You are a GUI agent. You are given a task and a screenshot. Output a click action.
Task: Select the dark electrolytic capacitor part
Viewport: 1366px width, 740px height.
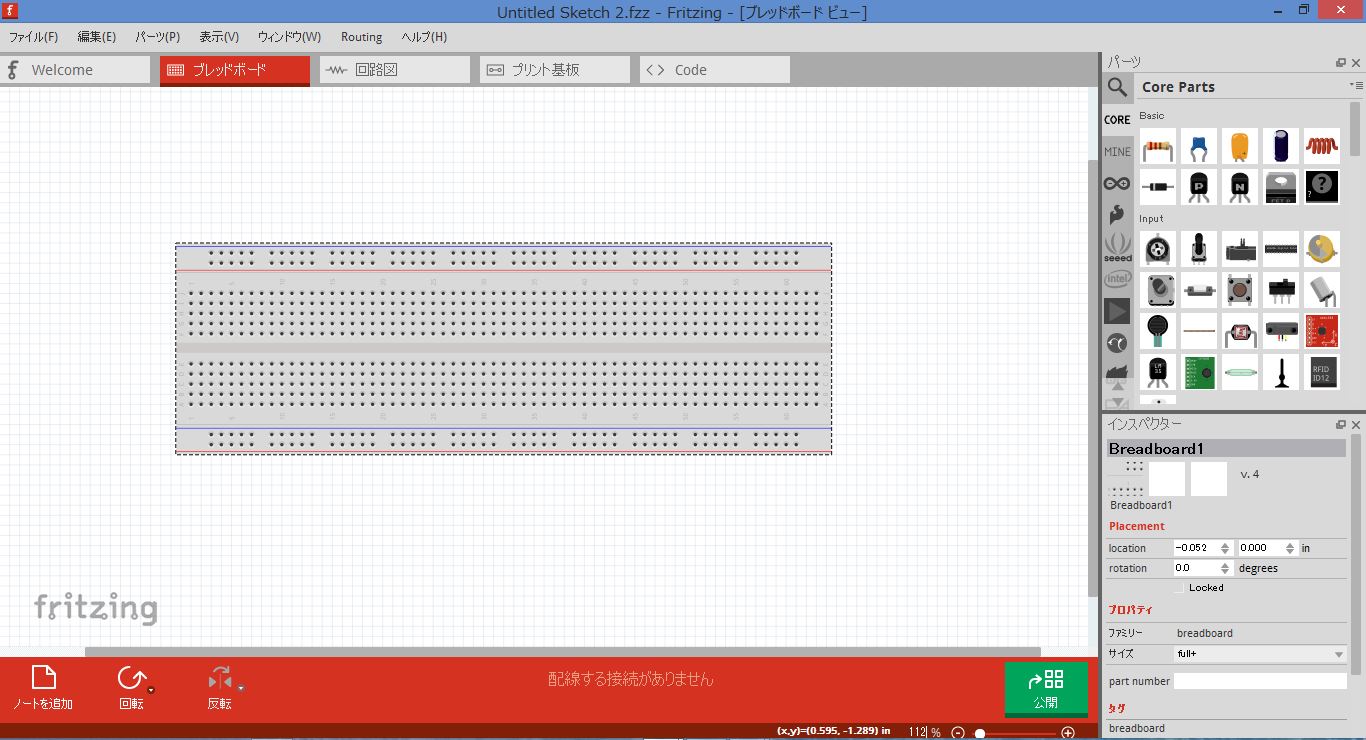click(1281, 146)
